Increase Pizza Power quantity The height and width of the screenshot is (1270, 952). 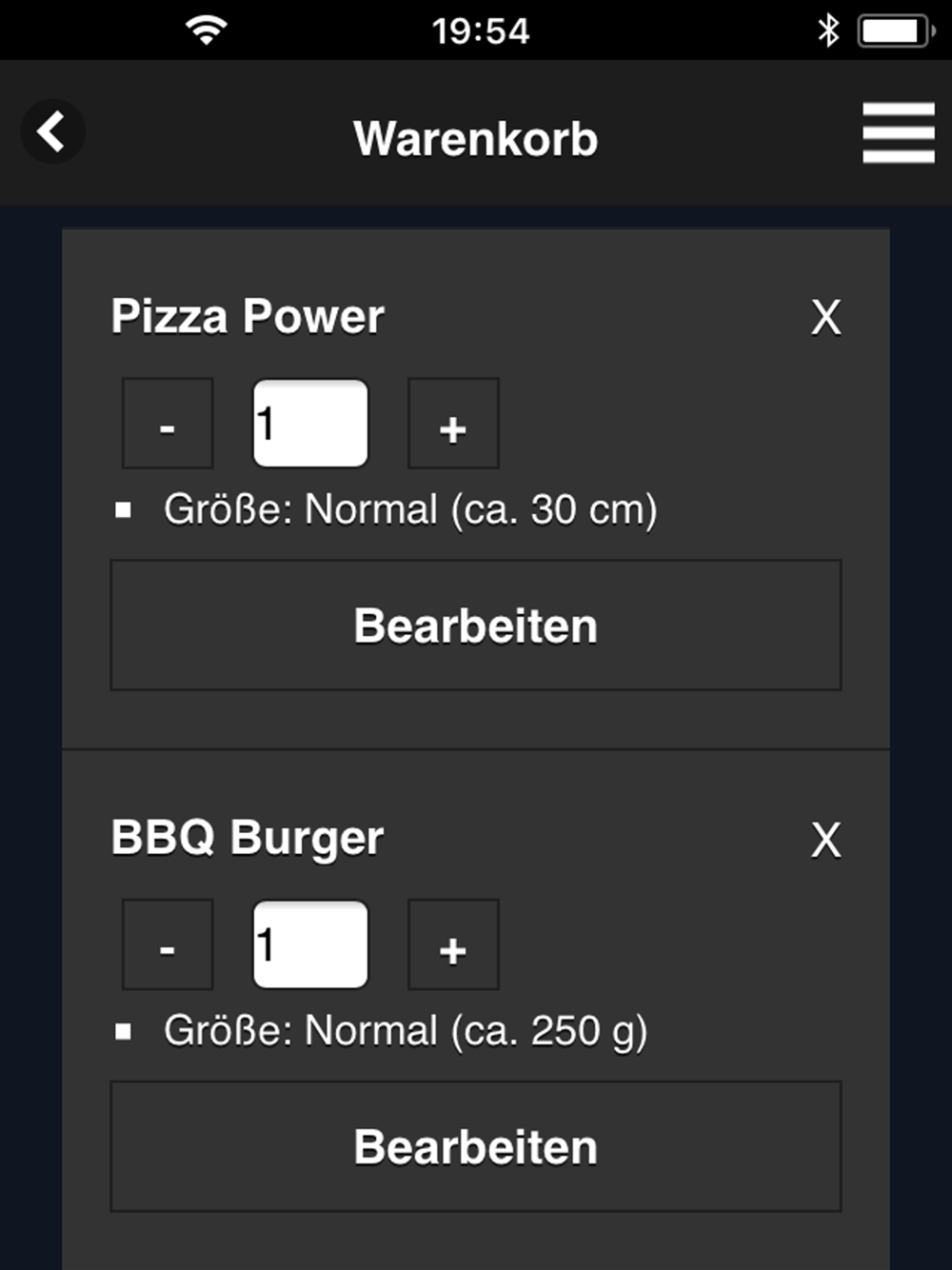[453, 424]
